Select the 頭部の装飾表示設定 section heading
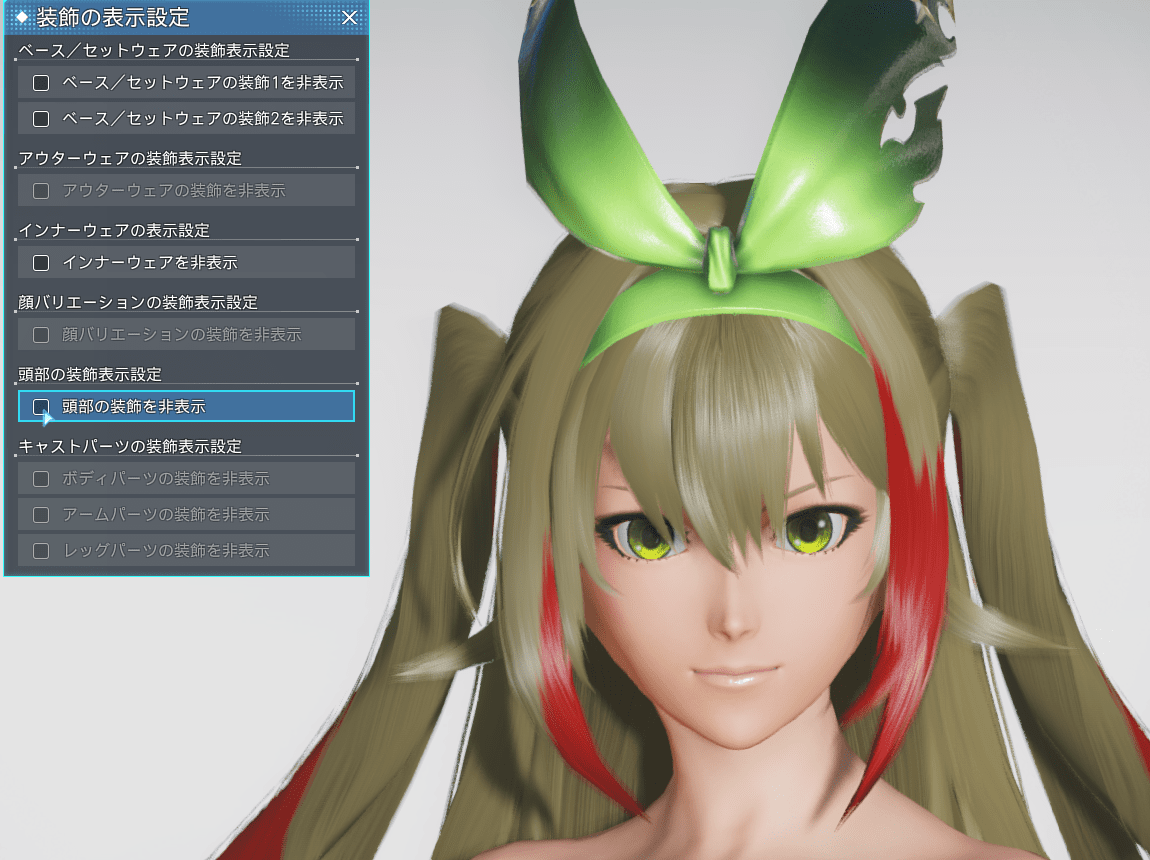1150x860 pixels. coord(90,374)
